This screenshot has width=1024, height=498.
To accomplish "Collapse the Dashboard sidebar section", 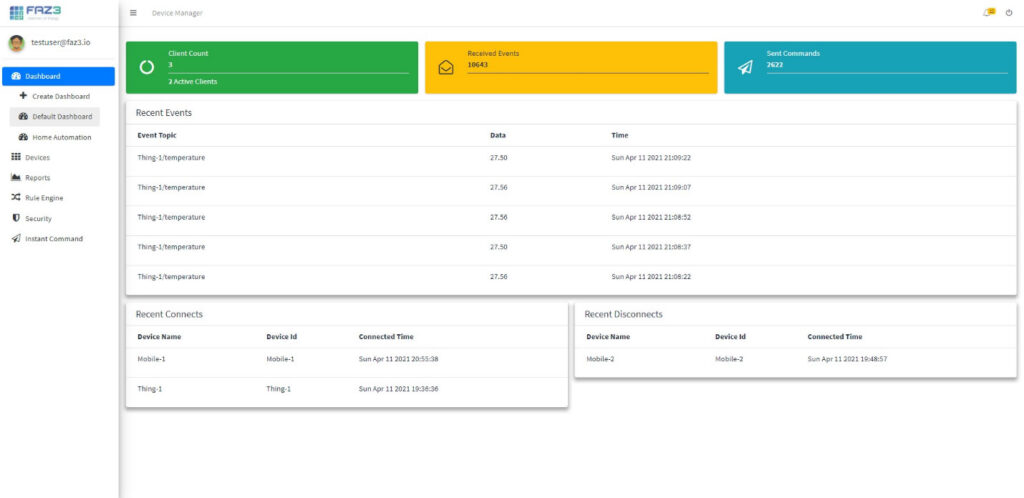I will pyautogui.click(x=58, y=76).
